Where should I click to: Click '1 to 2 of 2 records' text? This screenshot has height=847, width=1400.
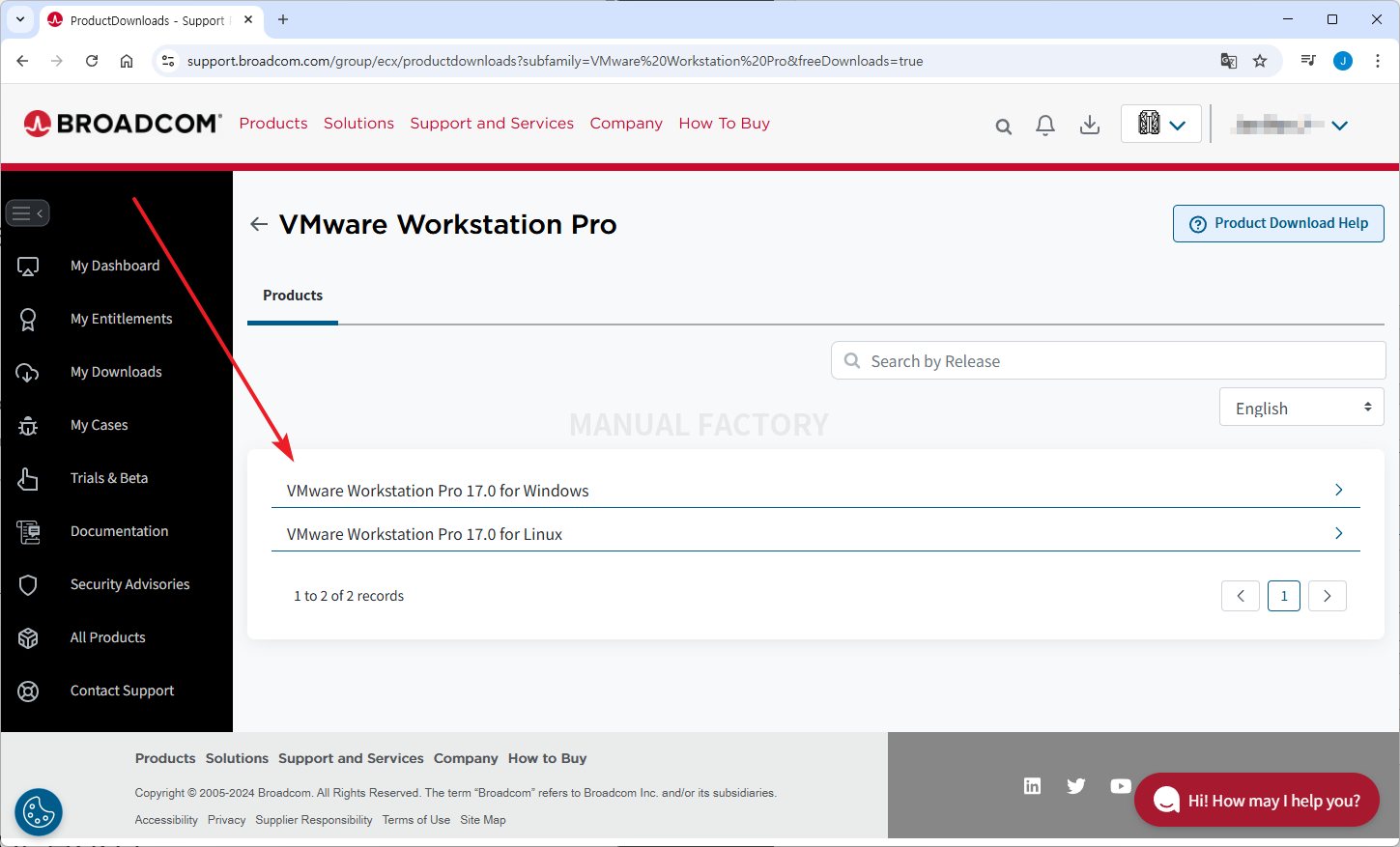[x=349, y=596]
